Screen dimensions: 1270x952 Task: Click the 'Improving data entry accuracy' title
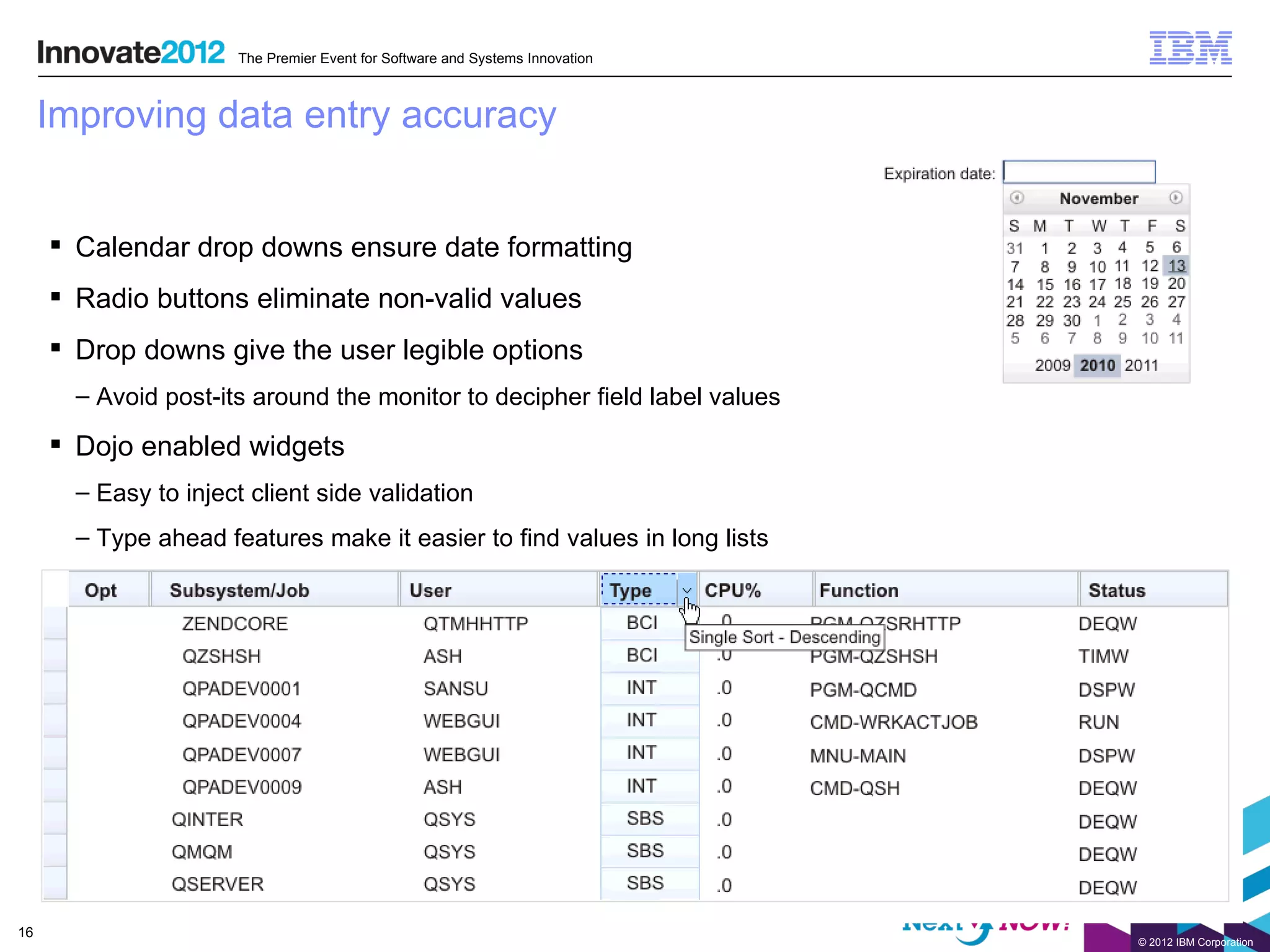297,115
